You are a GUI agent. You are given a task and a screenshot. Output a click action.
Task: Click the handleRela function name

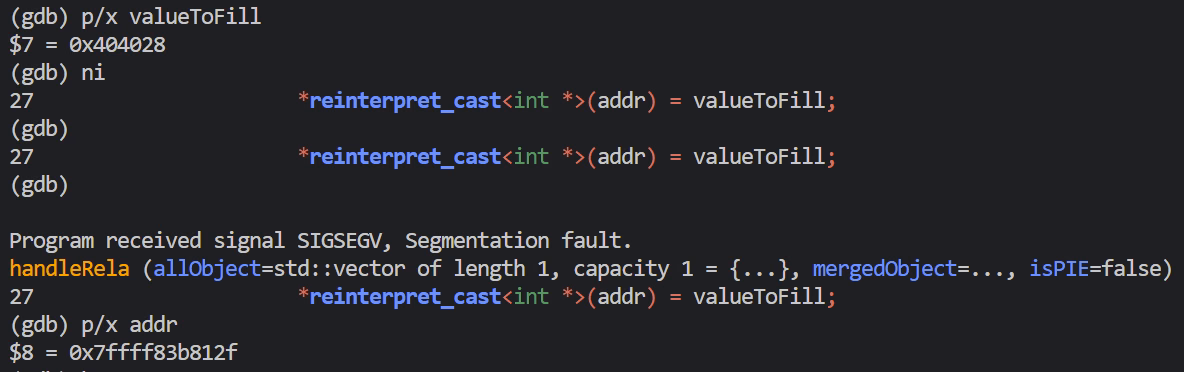coord(69,269)
